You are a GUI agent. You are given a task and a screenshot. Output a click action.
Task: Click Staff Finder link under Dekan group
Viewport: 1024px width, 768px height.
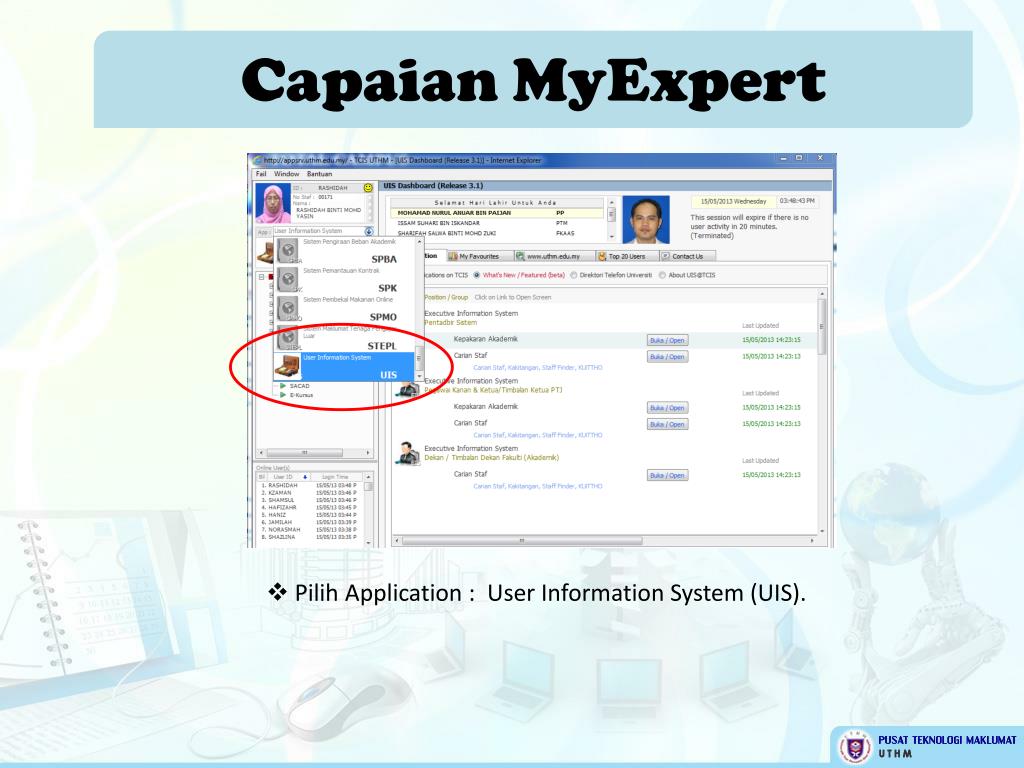click(x=558, y=487)
